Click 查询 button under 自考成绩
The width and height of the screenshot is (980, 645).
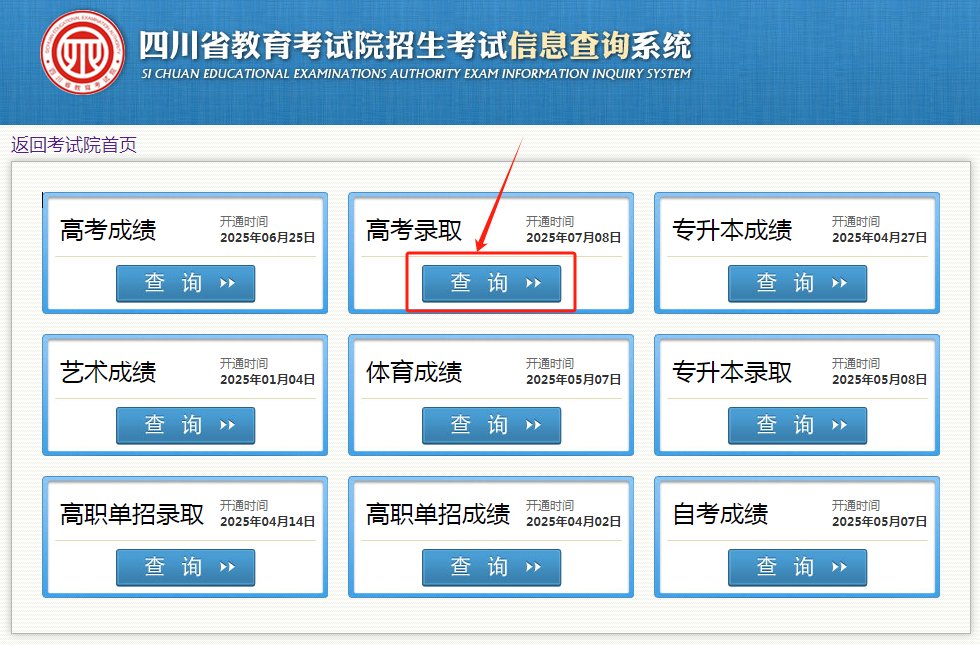[x=798, y=568]
